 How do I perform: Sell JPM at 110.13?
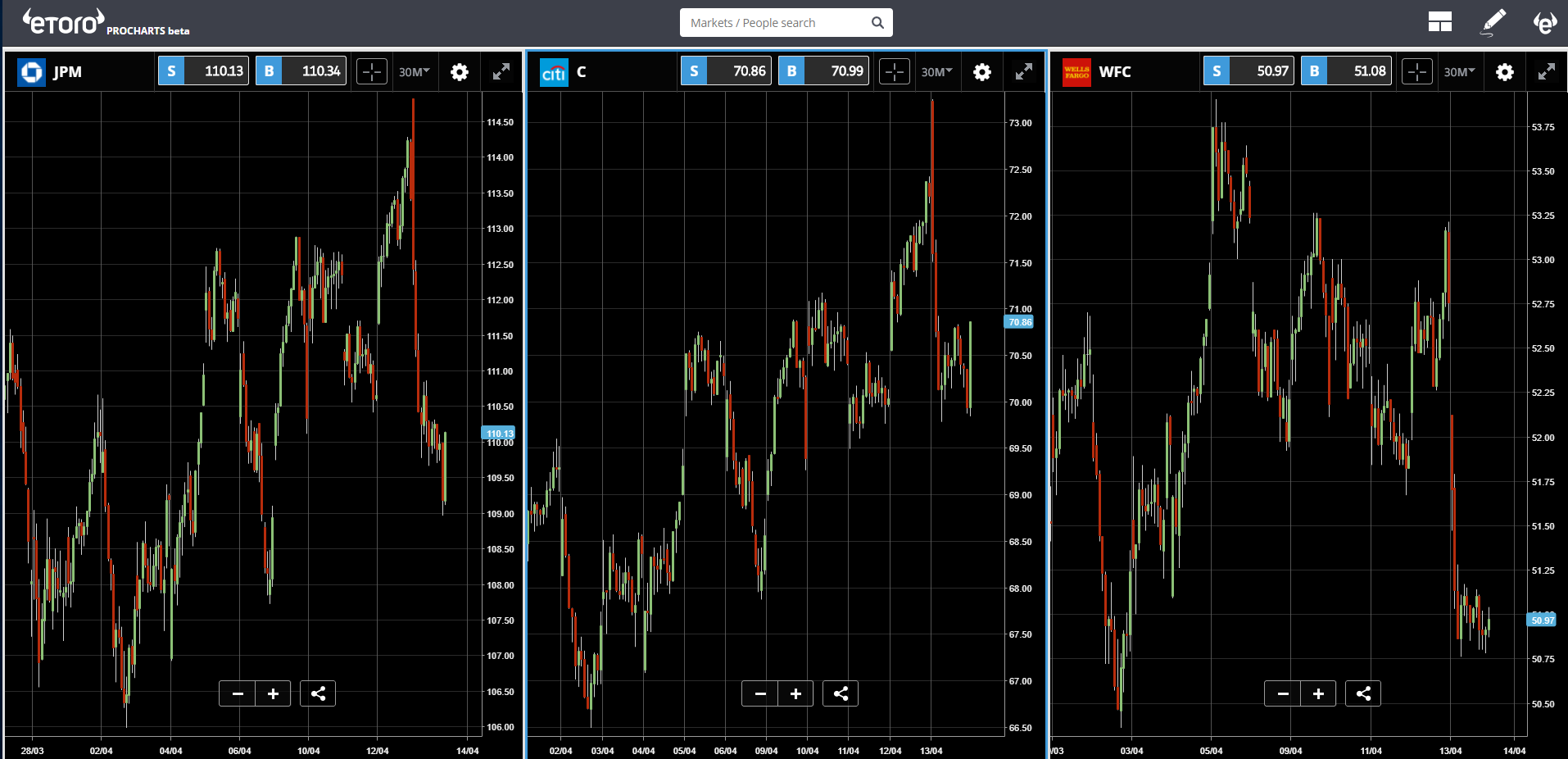(203, 71)
